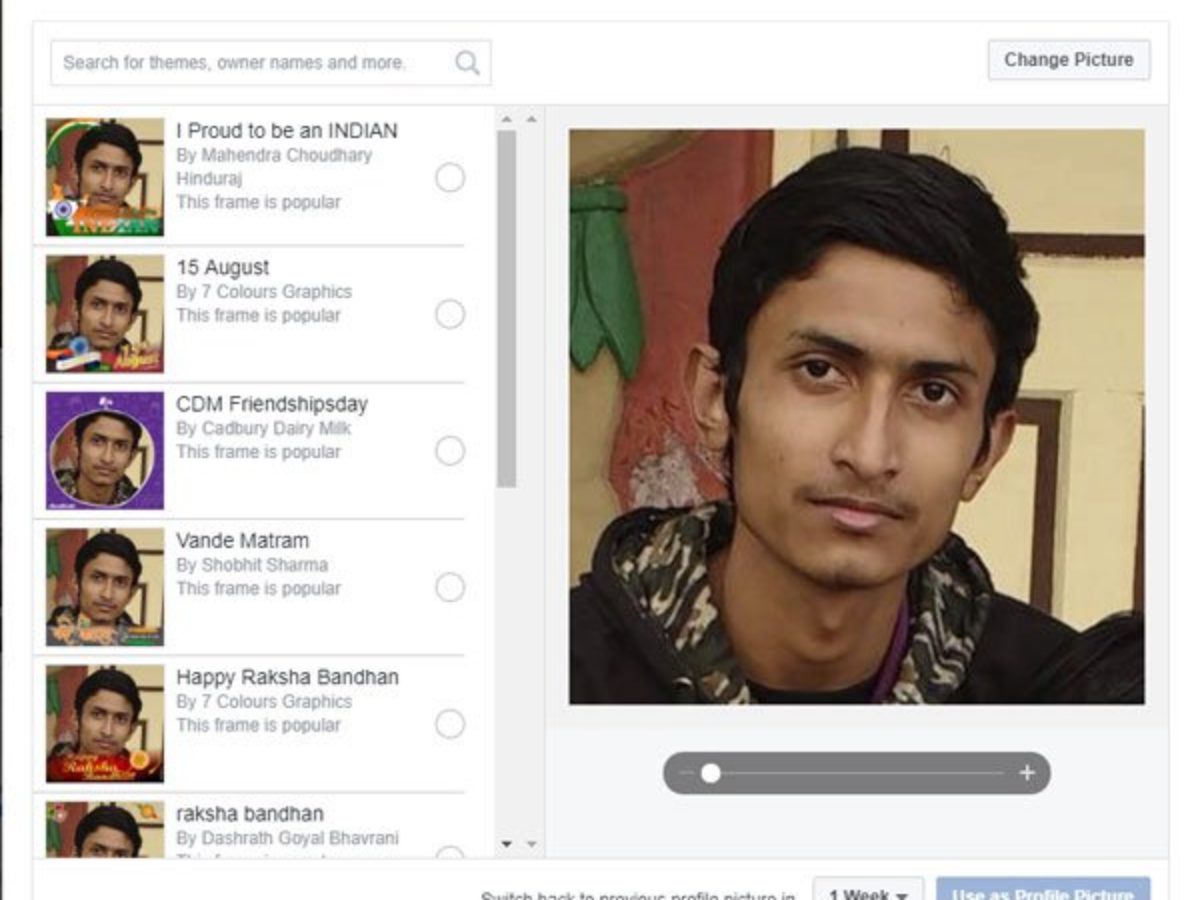1200x900 pixels.
Task: Click the large profile picture preview
Action: [x=857, y=417]
